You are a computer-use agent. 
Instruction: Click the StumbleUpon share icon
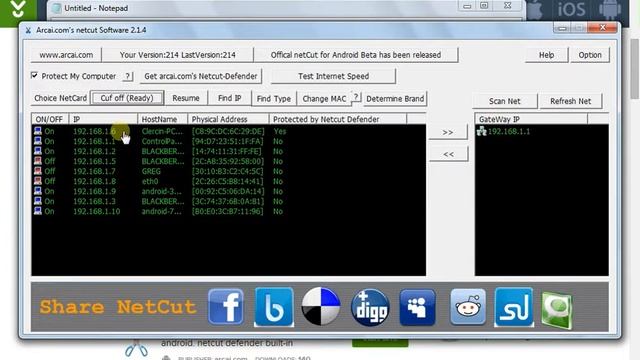point(514,307)
